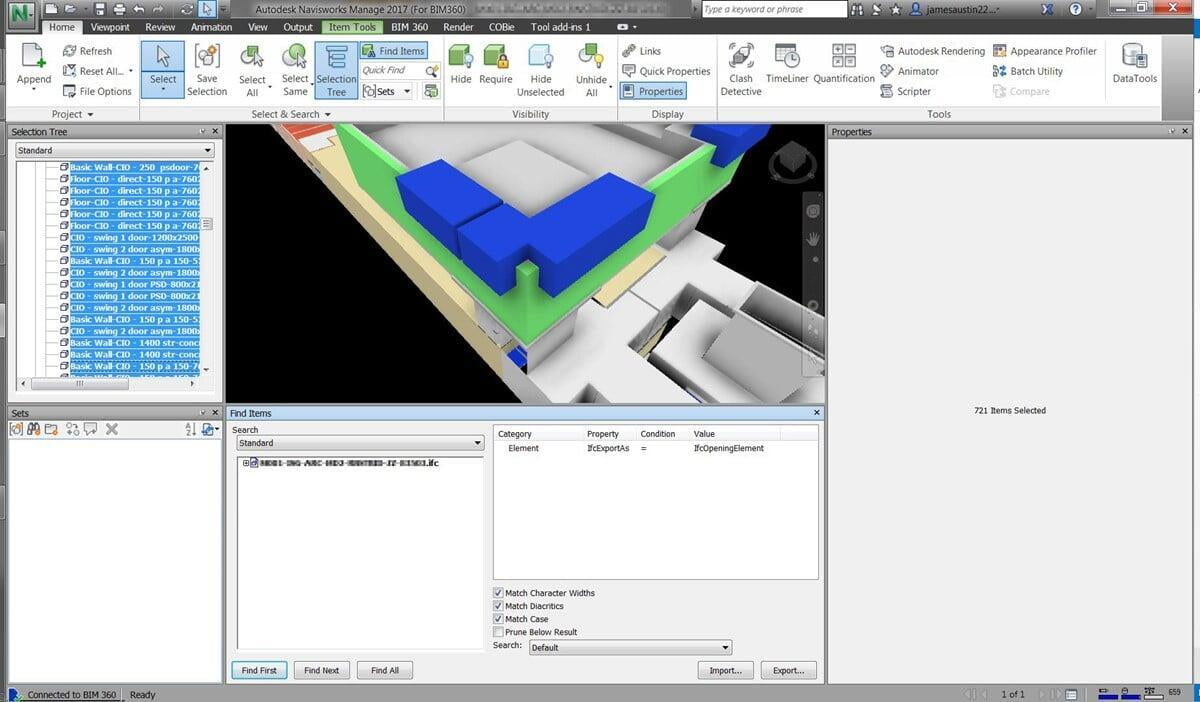Image resolution: width=1200 pixels, height=702 pixels.
Task: Toggle Match Diacritics checkbox
Action: point(499,606)
